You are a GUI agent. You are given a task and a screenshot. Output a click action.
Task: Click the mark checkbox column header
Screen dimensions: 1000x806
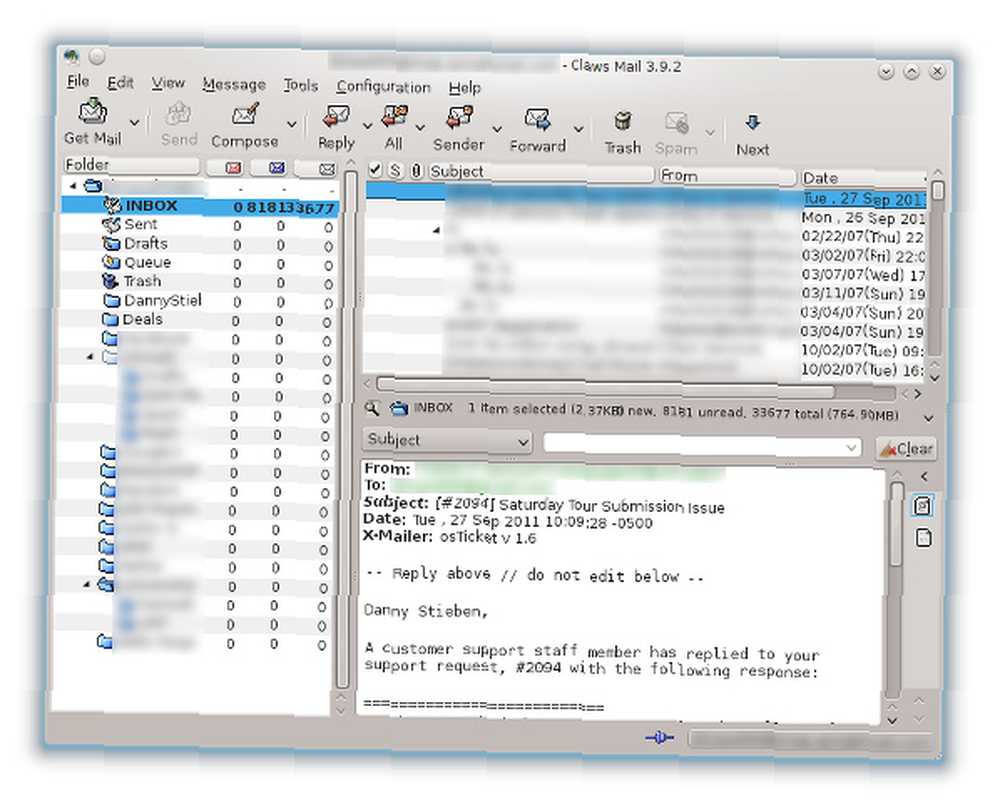[x=375, y=170]
